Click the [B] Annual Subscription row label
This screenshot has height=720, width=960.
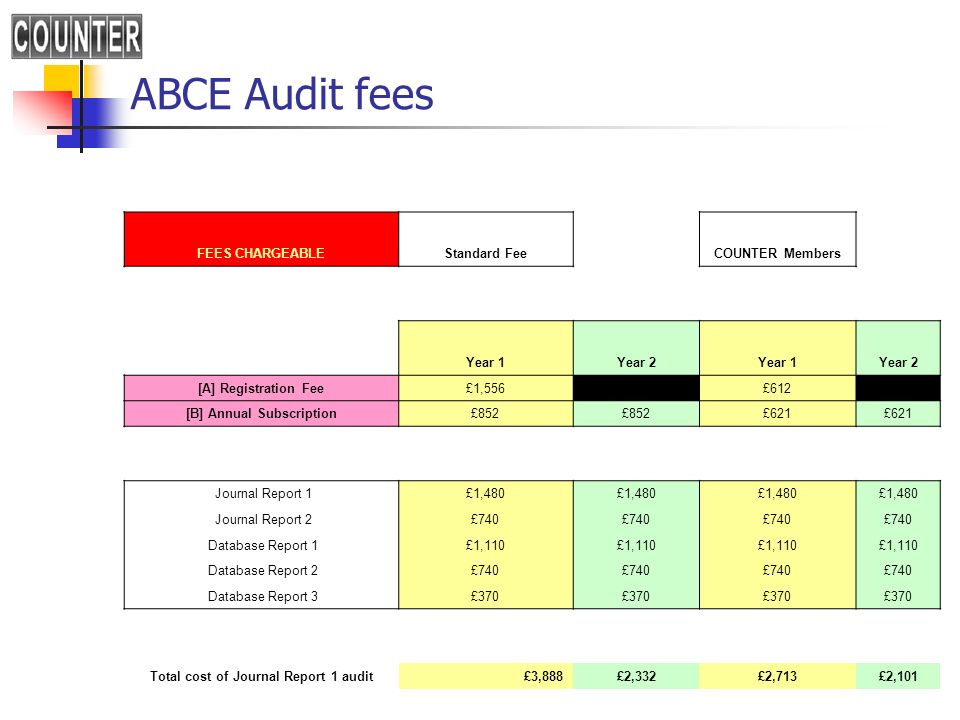pyautogui.click(x=261, y=414)
